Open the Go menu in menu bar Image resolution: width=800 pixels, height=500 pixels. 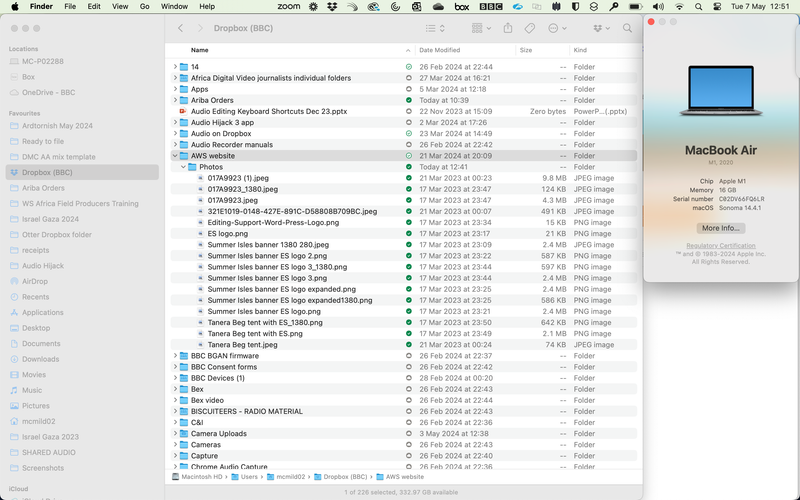pos(145,6)
